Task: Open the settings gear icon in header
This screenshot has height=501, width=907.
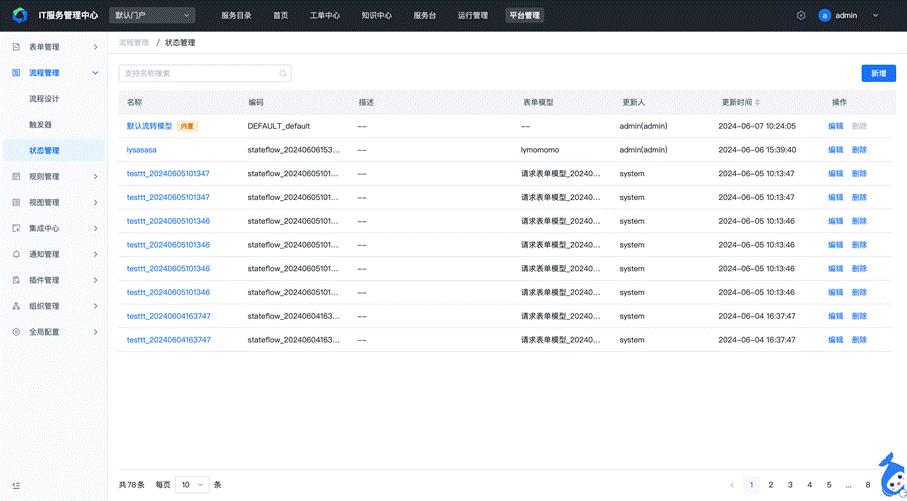Action: pos(801,16)
